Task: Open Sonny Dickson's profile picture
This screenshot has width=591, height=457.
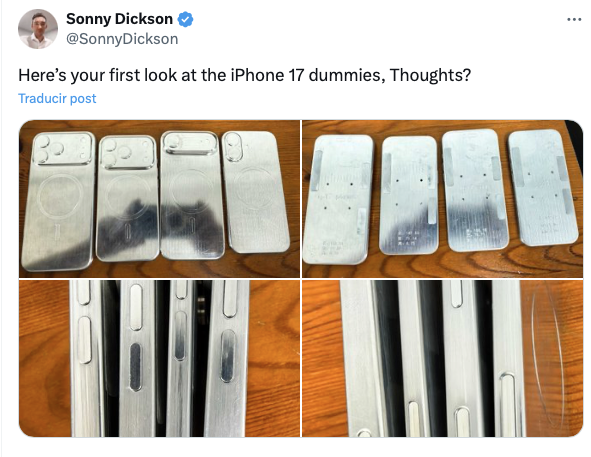Action: click(38, 29)
